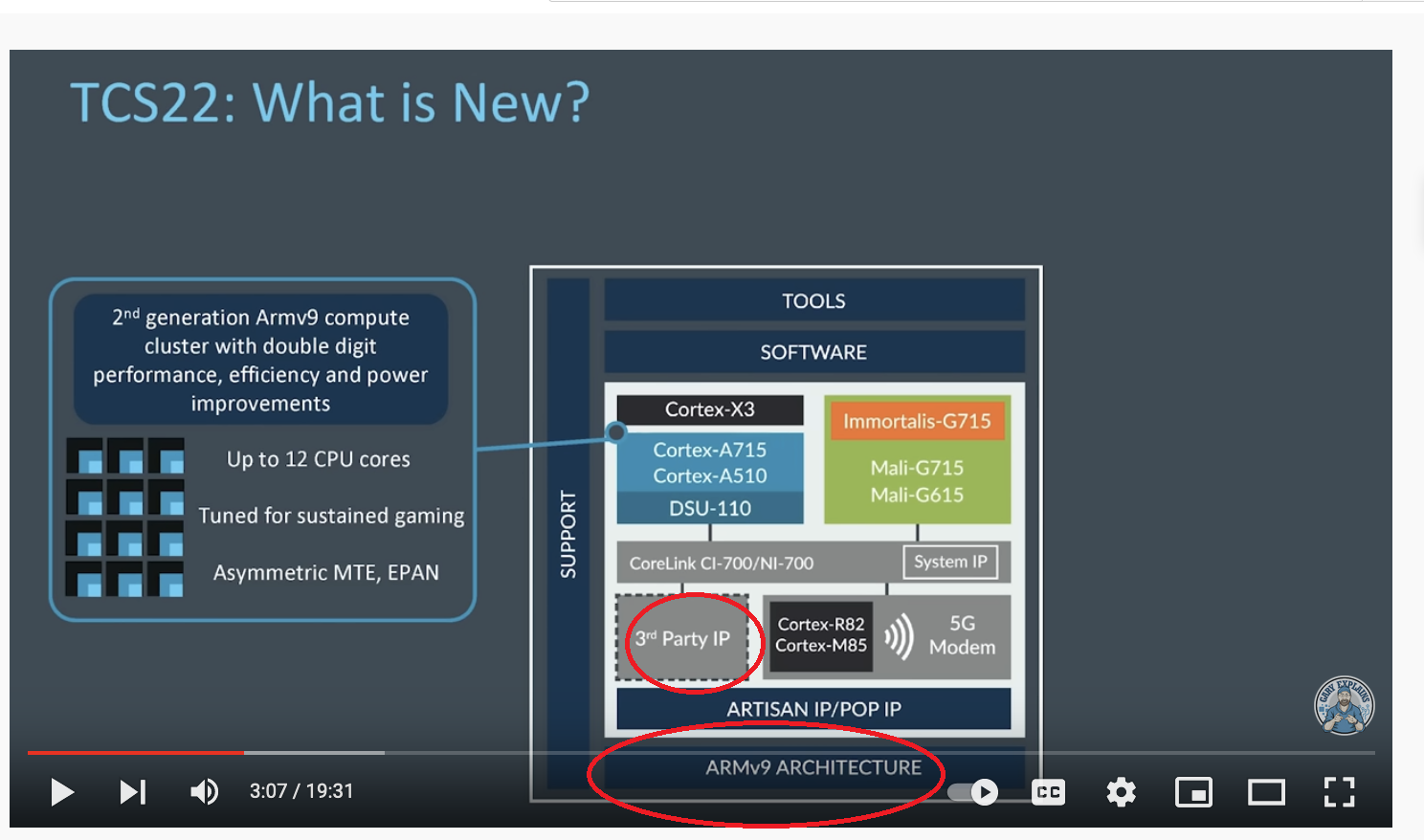
Task: Click the SOFTWARE bar in the diagram
Action: (x=813, y=352)
